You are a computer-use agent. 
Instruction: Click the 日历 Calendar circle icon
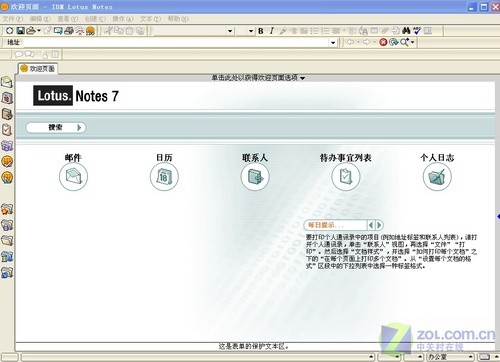pyautogui.click(x=164, y=177)
